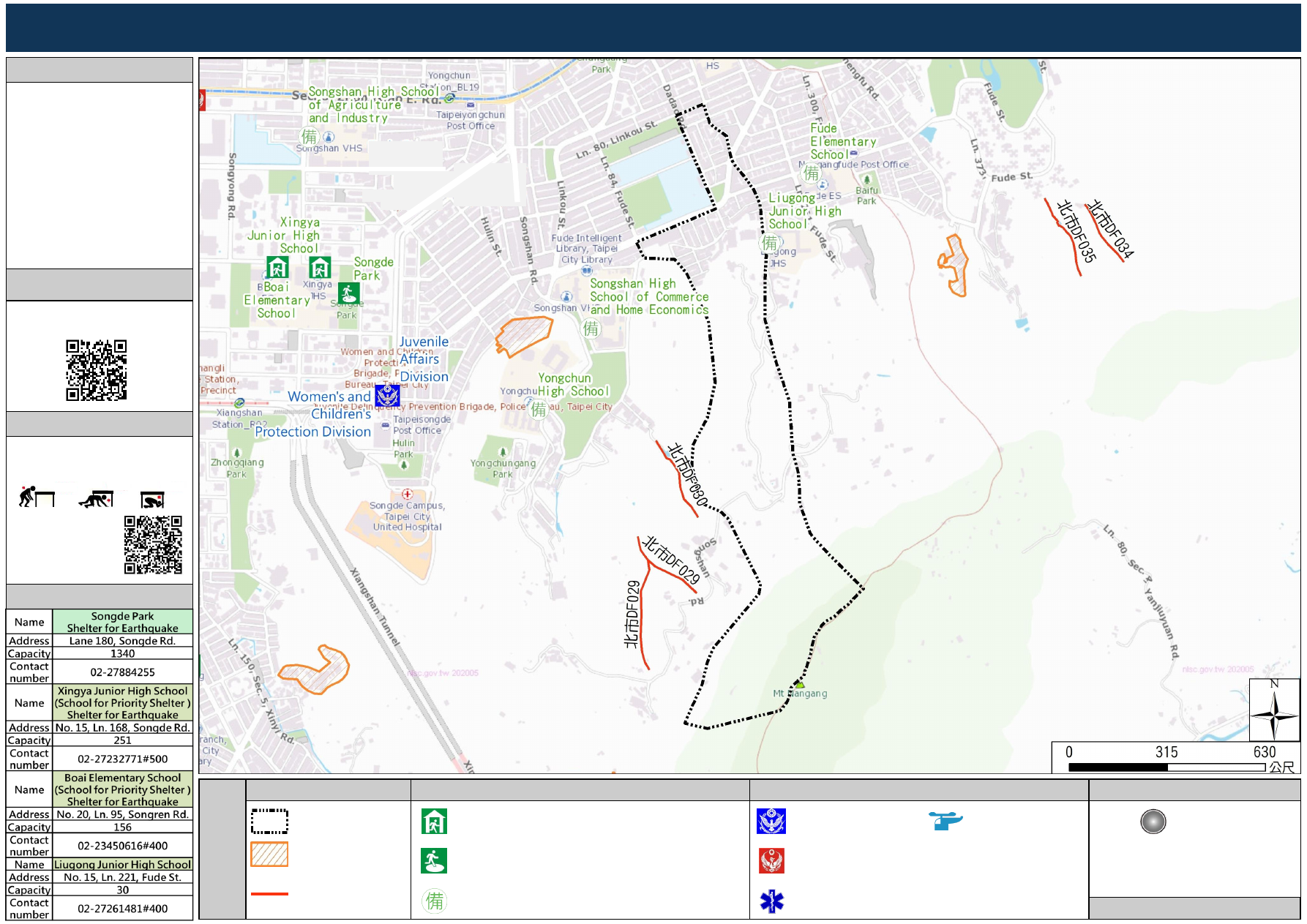
Task: Click the upper QR code
Action: [x=97, y=370]
